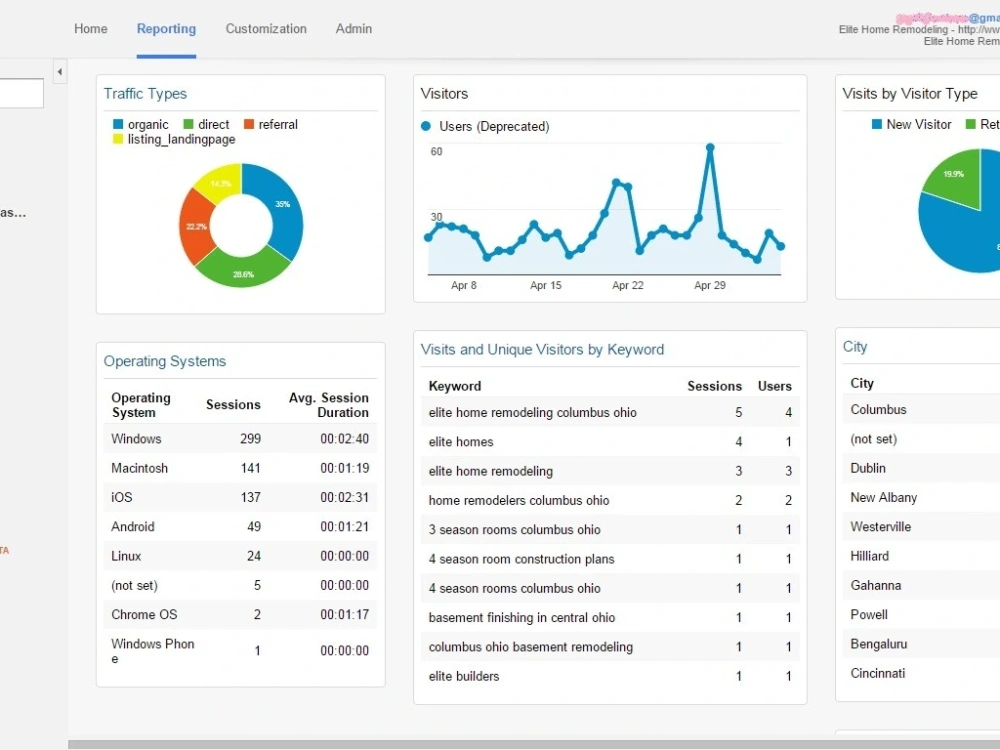Open the Traffic Types widget title

click(x=145, y=94)
